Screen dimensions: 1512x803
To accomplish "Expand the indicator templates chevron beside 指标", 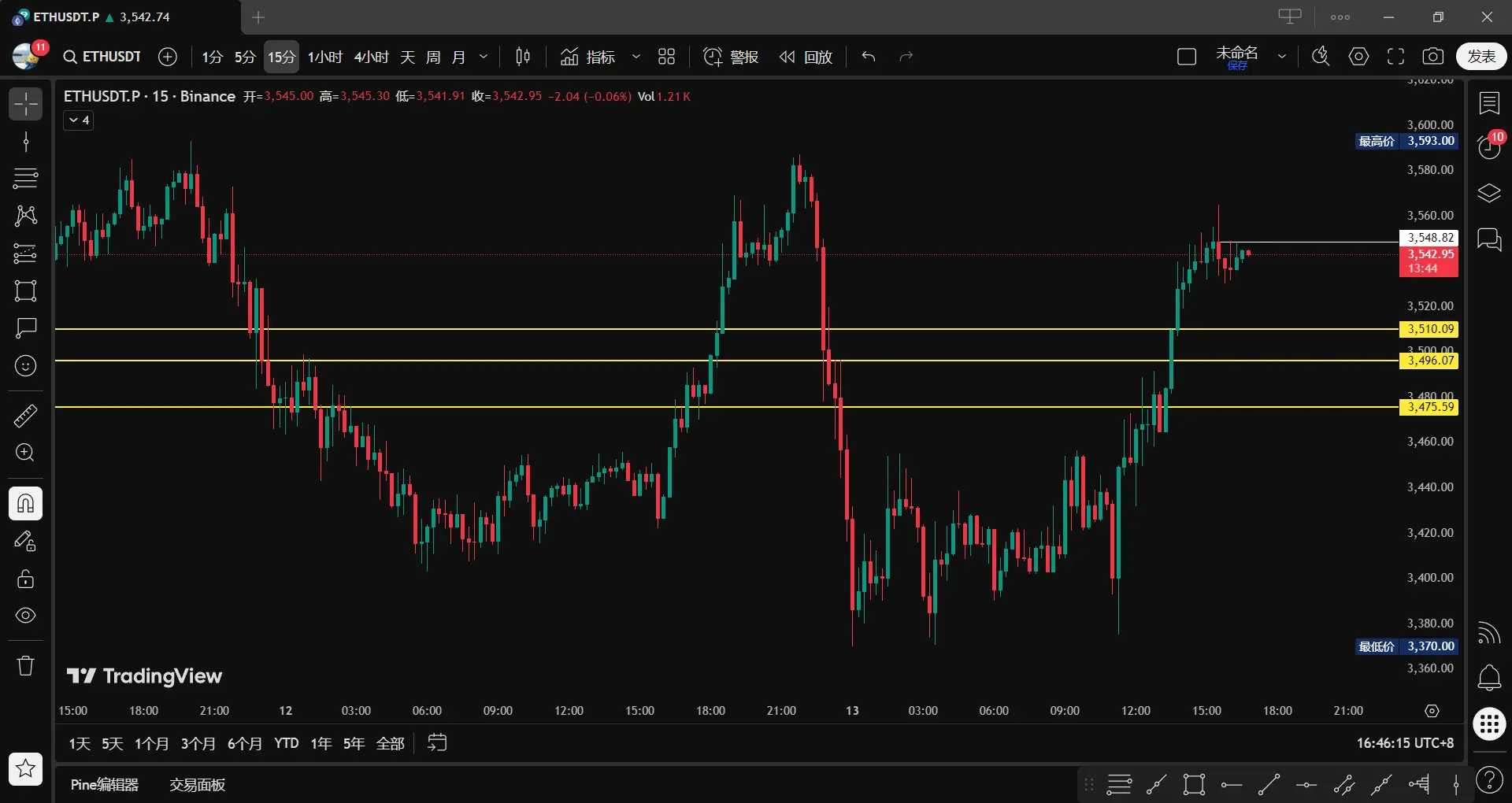I will tap(636, 57).
